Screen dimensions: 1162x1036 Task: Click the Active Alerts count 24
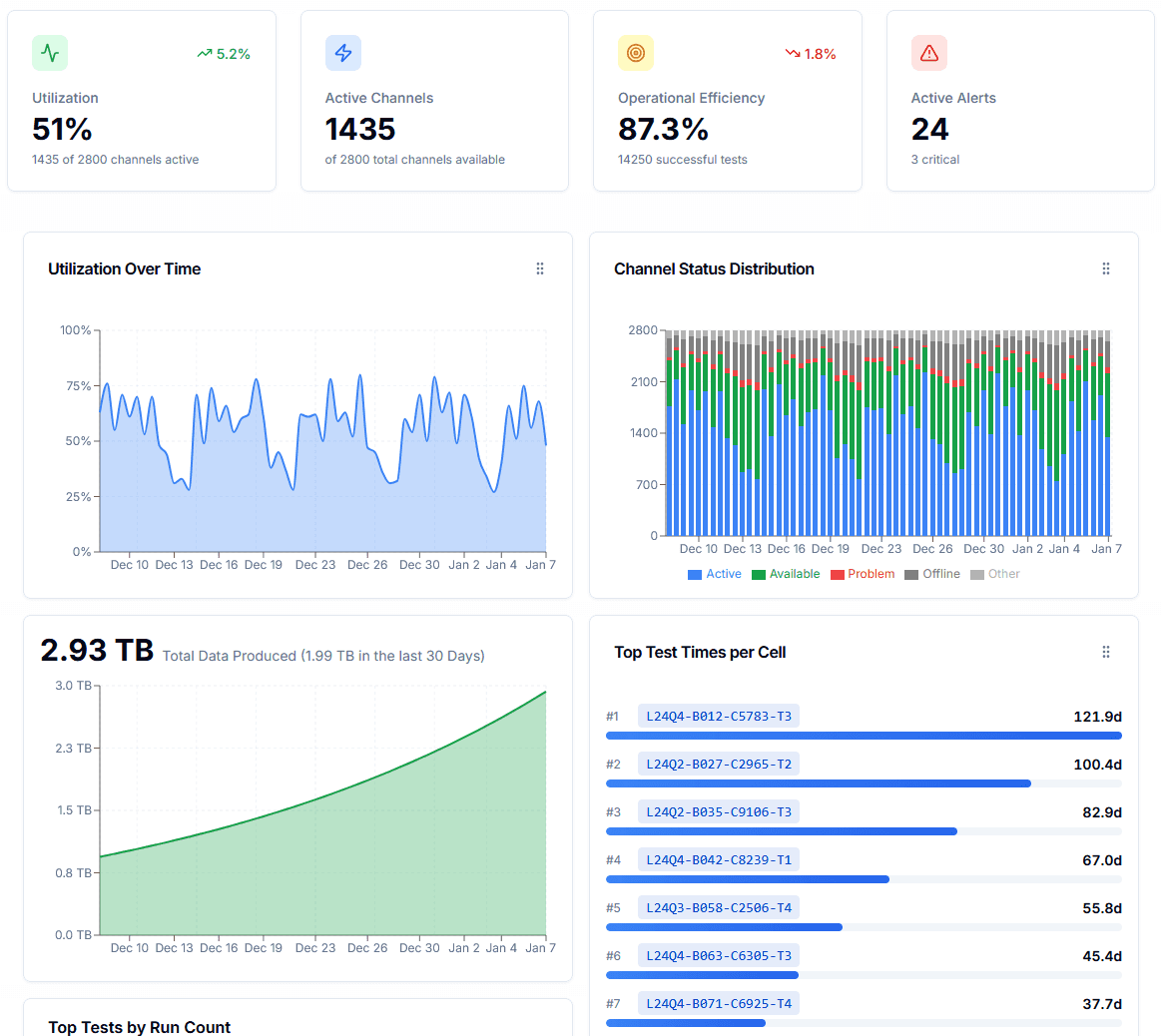pos(930,130)
